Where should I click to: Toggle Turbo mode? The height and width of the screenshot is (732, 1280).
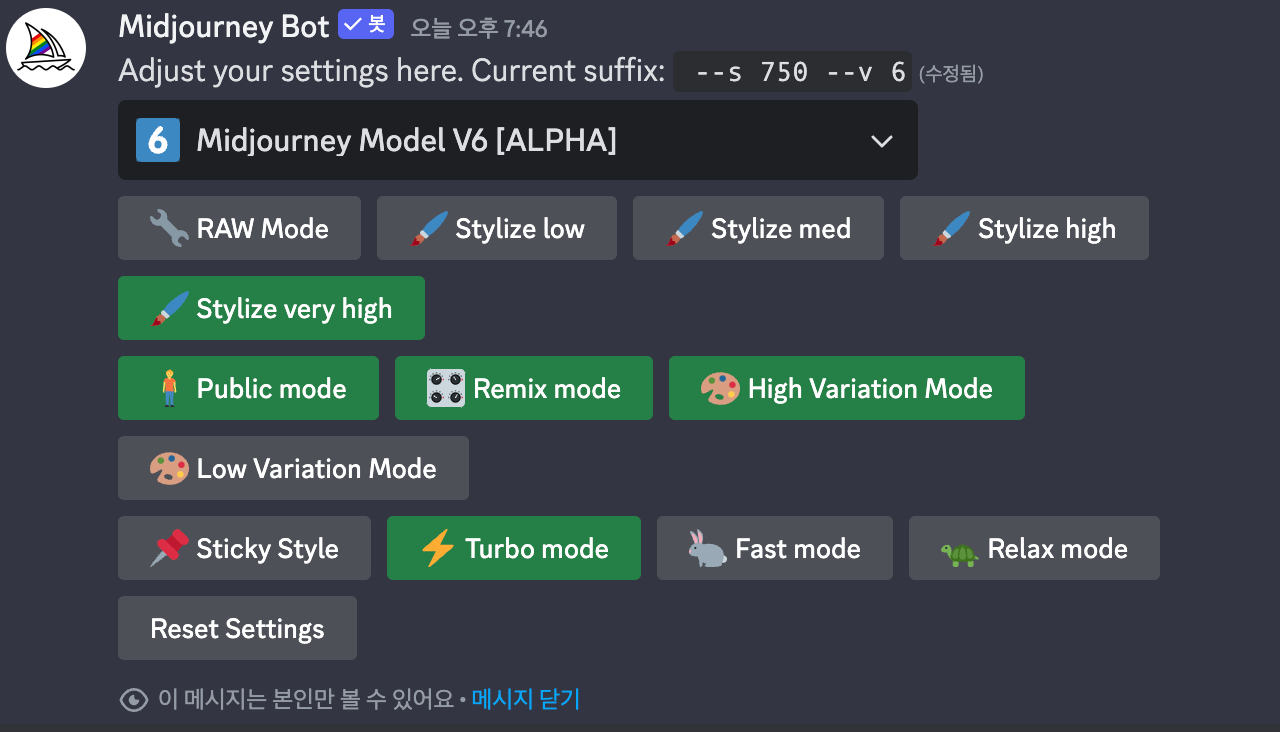514,548
